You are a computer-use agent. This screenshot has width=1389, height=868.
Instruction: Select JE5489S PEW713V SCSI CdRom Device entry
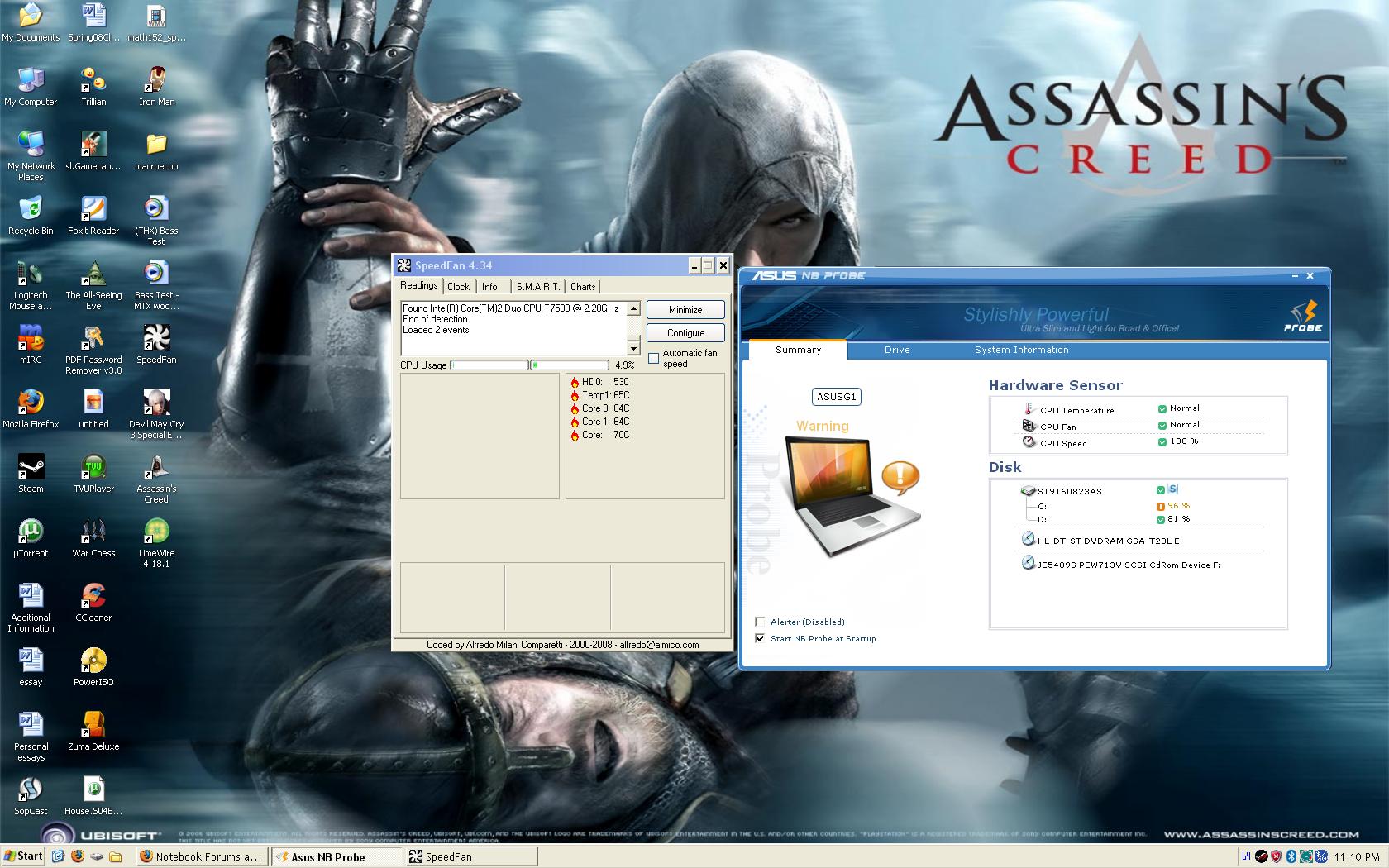click(x=1121, y=564)
